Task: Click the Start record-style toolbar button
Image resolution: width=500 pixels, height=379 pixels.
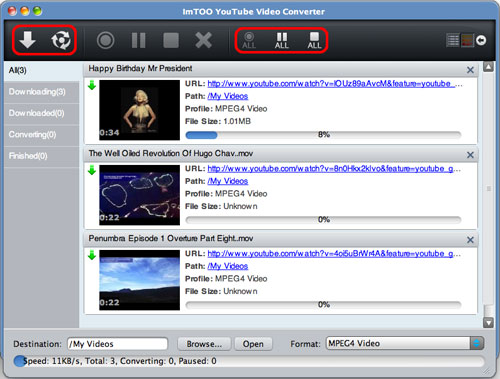Action: tap(106, 40)
